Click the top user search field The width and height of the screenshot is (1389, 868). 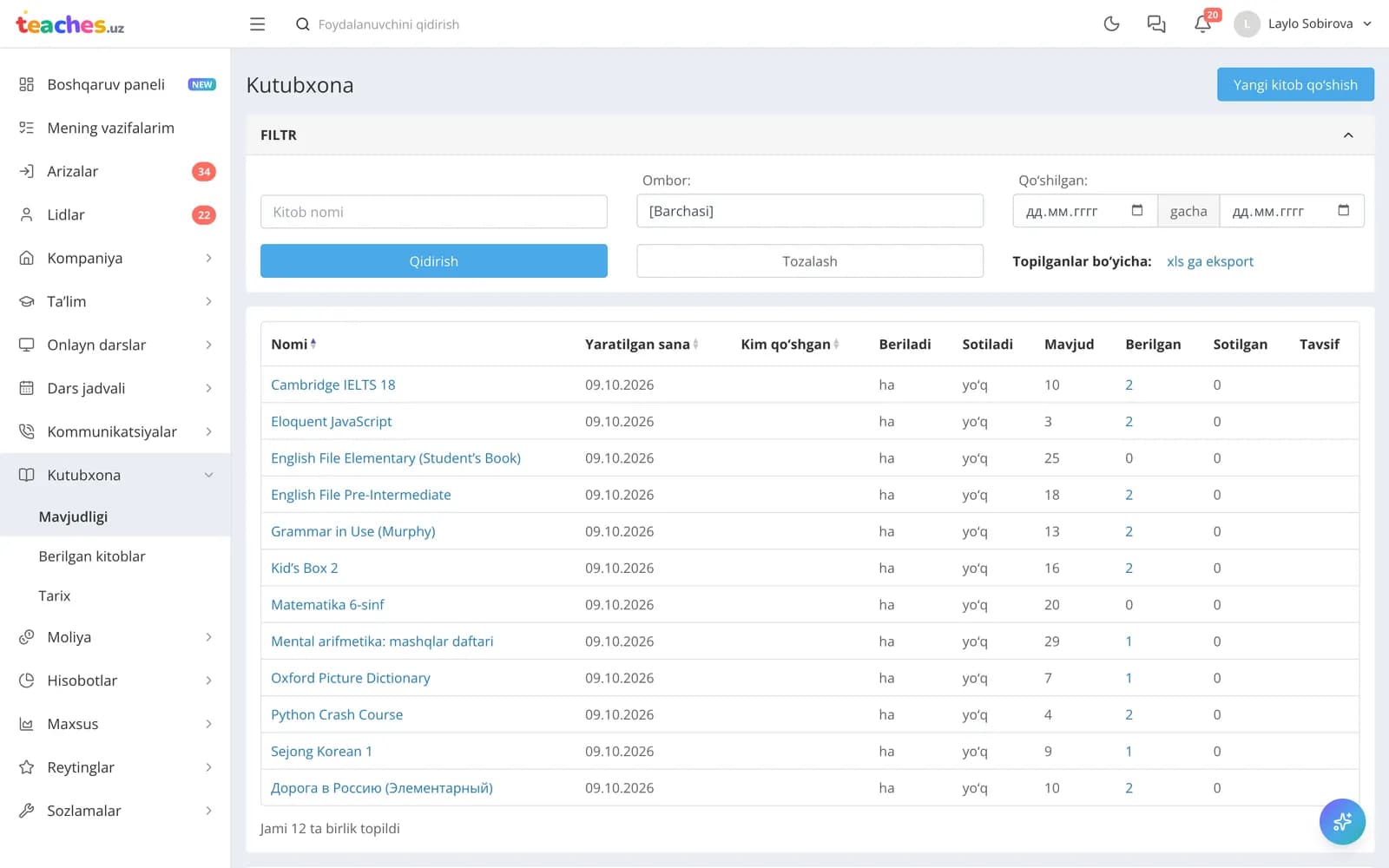point(389,24)
